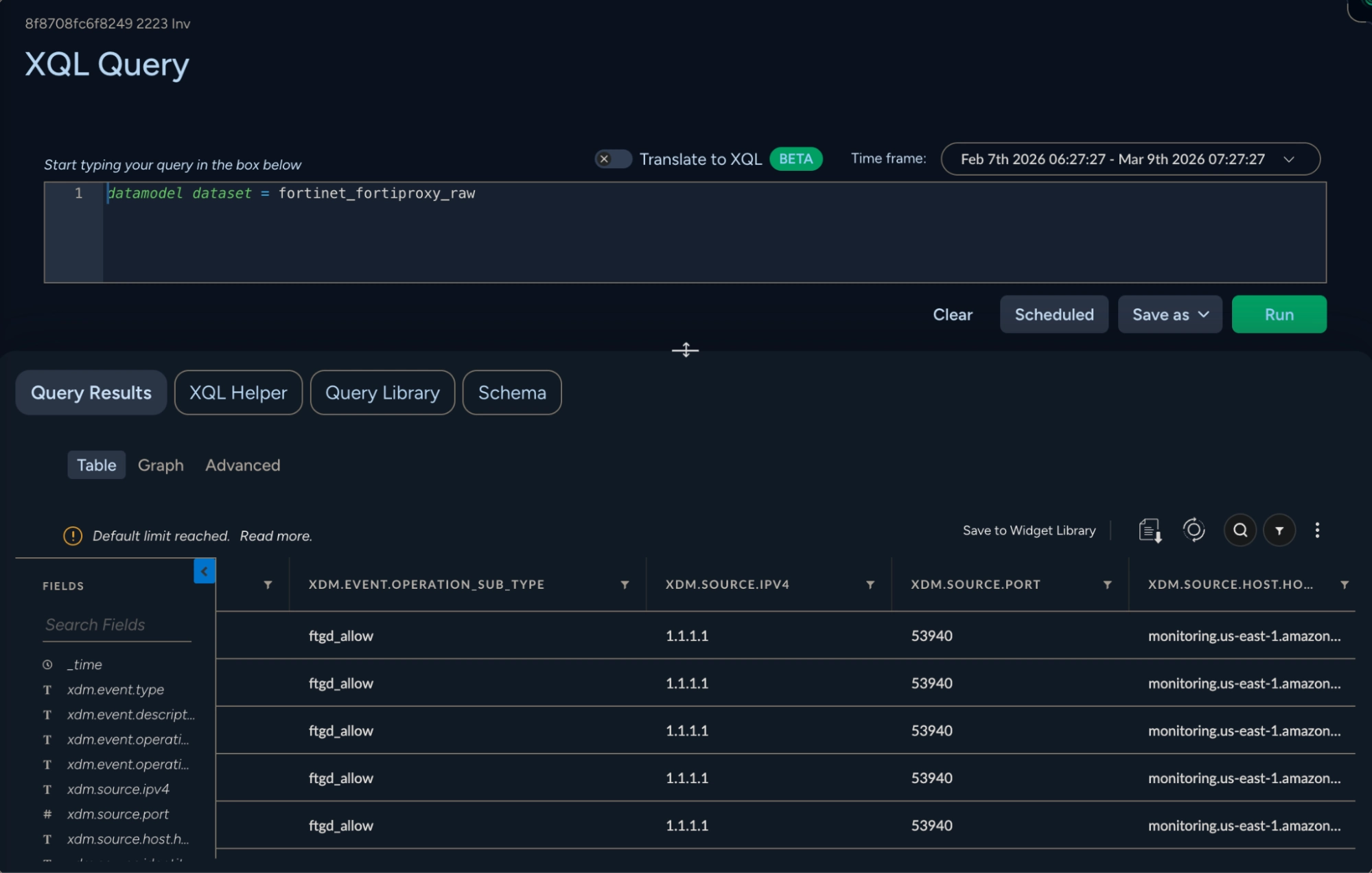Collapse the Fields panel with blue arrow
This screenshot has width=1372, height=873.
(x=205, y=571)
